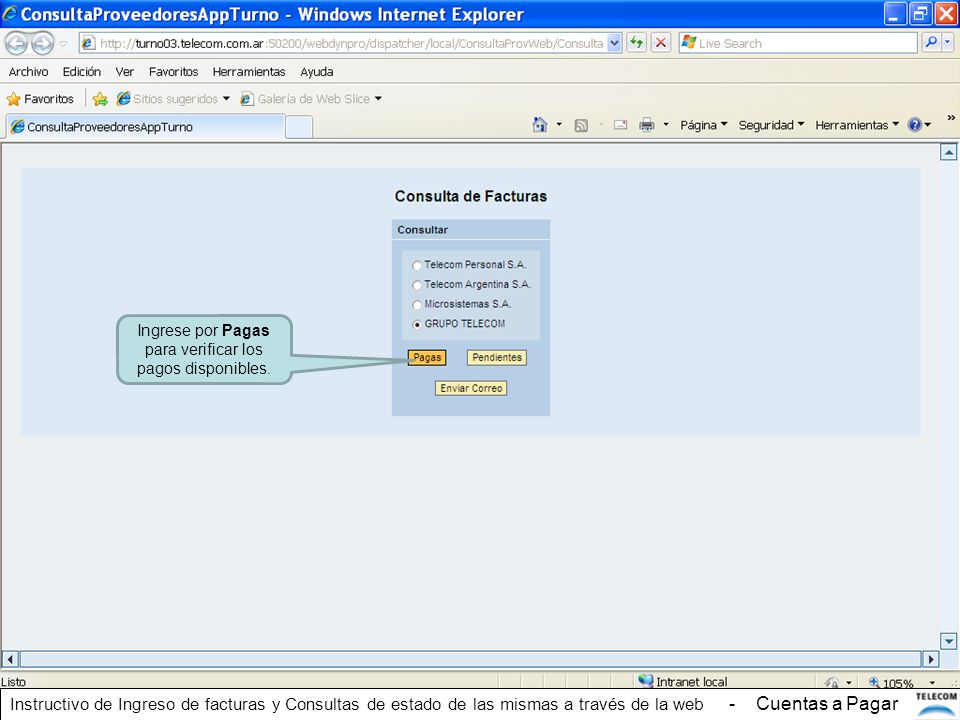
Task: Click the zoom magnifier in status bar
Action: tap(874, 682)
